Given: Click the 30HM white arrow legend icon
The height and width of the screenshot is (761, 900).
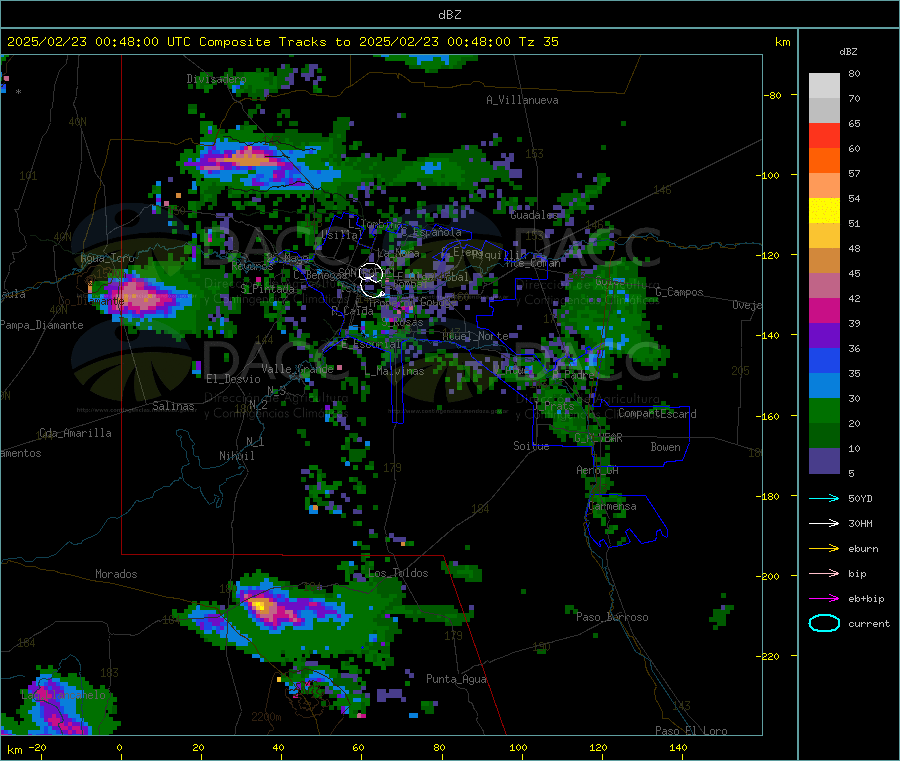Looking at the screenshot, I should pos(824,523).
